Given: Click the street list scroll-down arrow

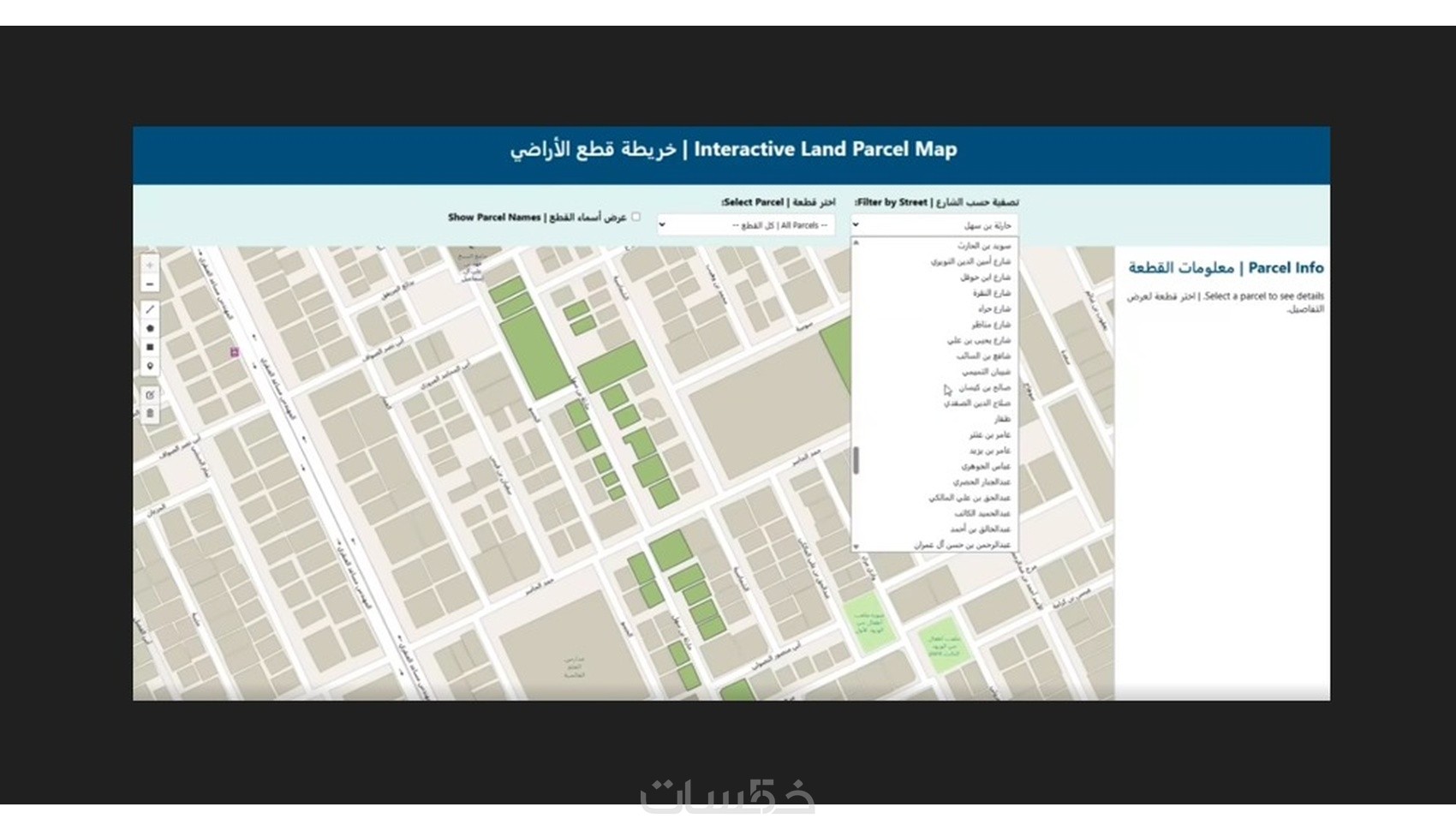Looking at the screenshot, I should [x=856, y=547].
